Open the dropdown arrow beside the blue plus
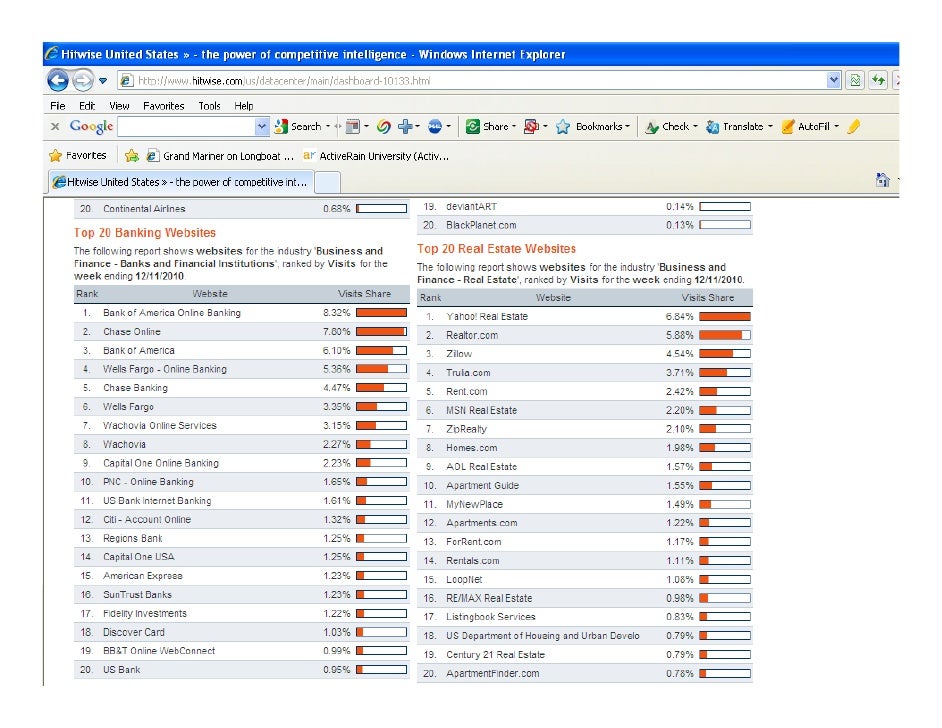The height and width of the screenshot is (728, 942). [x=418, y=126]
